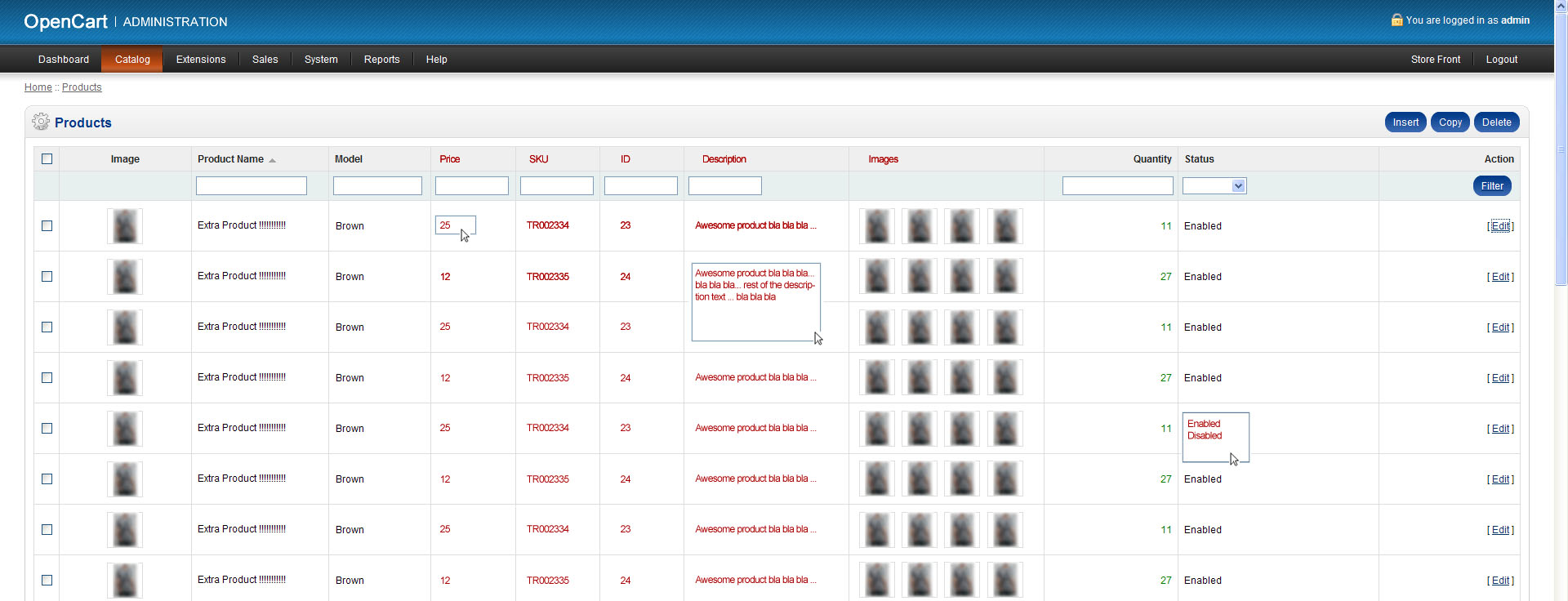Tick the checkbox of the third product row

(47, 327)
